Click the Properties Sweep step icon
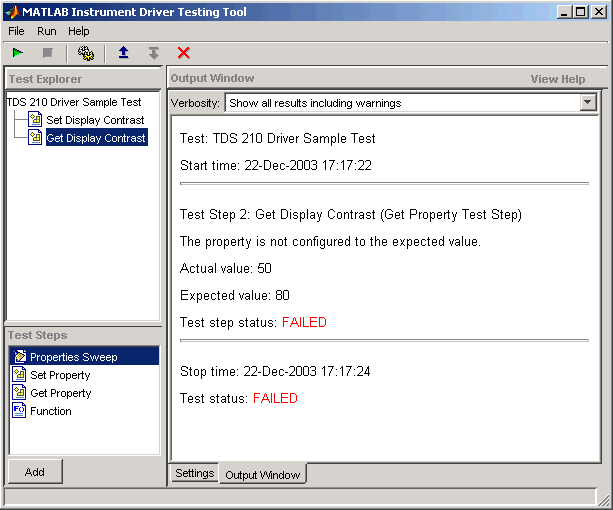The height and width of the screenshot is (510, 613). click(20, 356)
